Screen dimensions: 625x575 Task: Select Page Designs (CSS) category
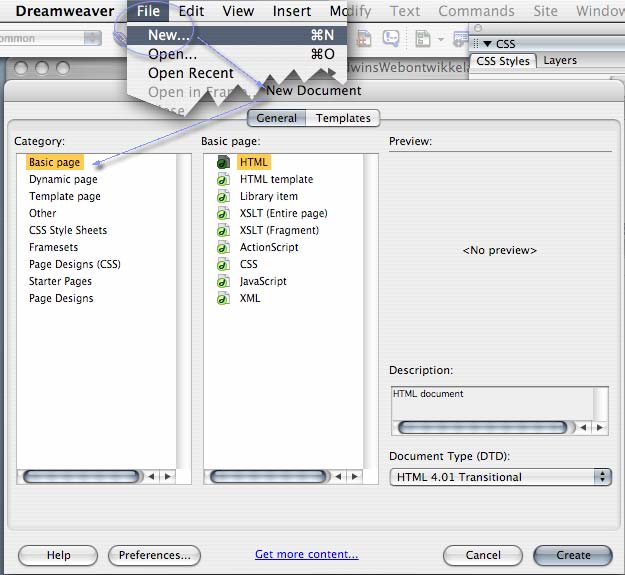point(75,264)
